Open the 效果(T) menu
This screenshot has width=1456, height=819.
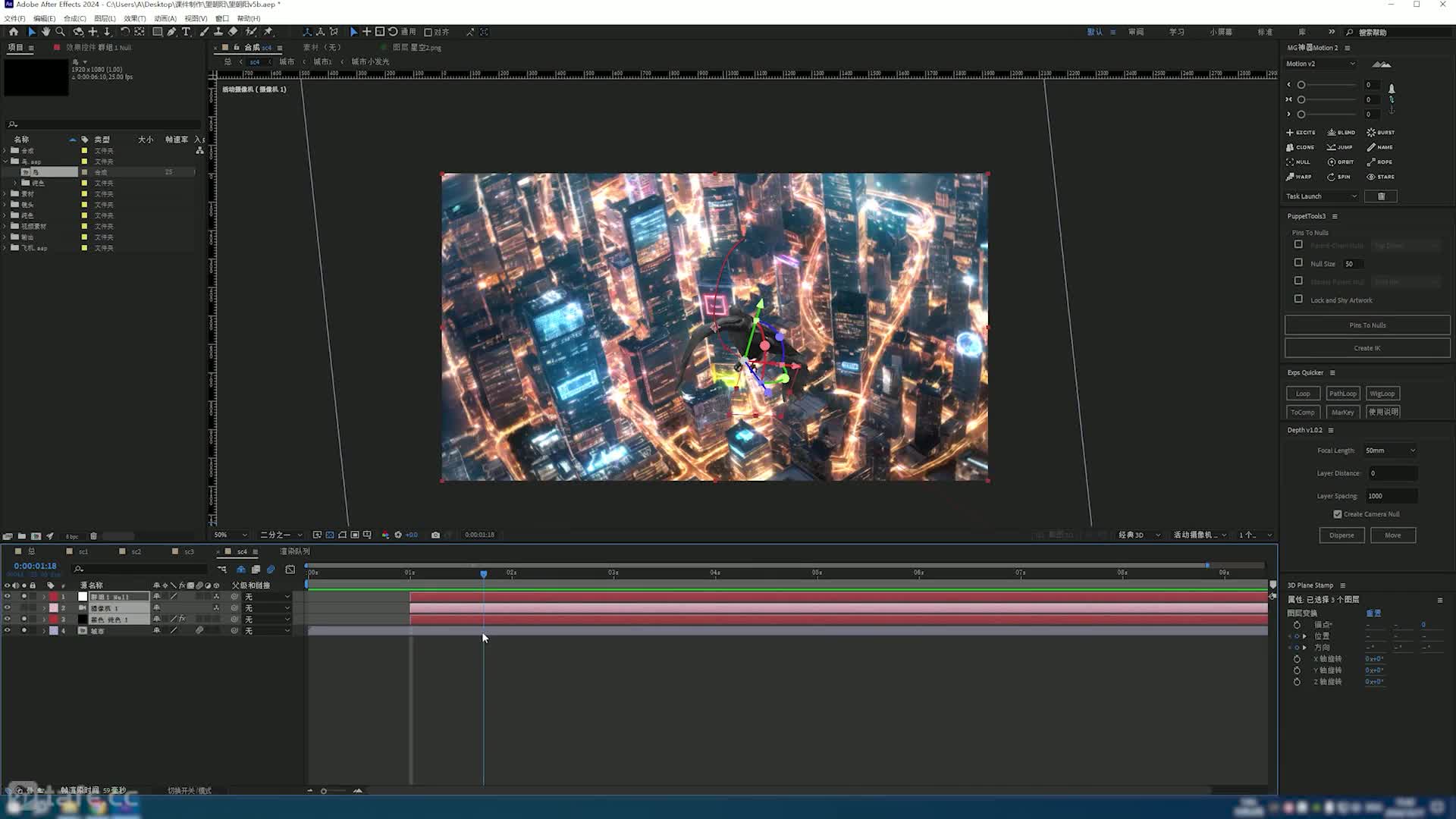click(134, 18)
